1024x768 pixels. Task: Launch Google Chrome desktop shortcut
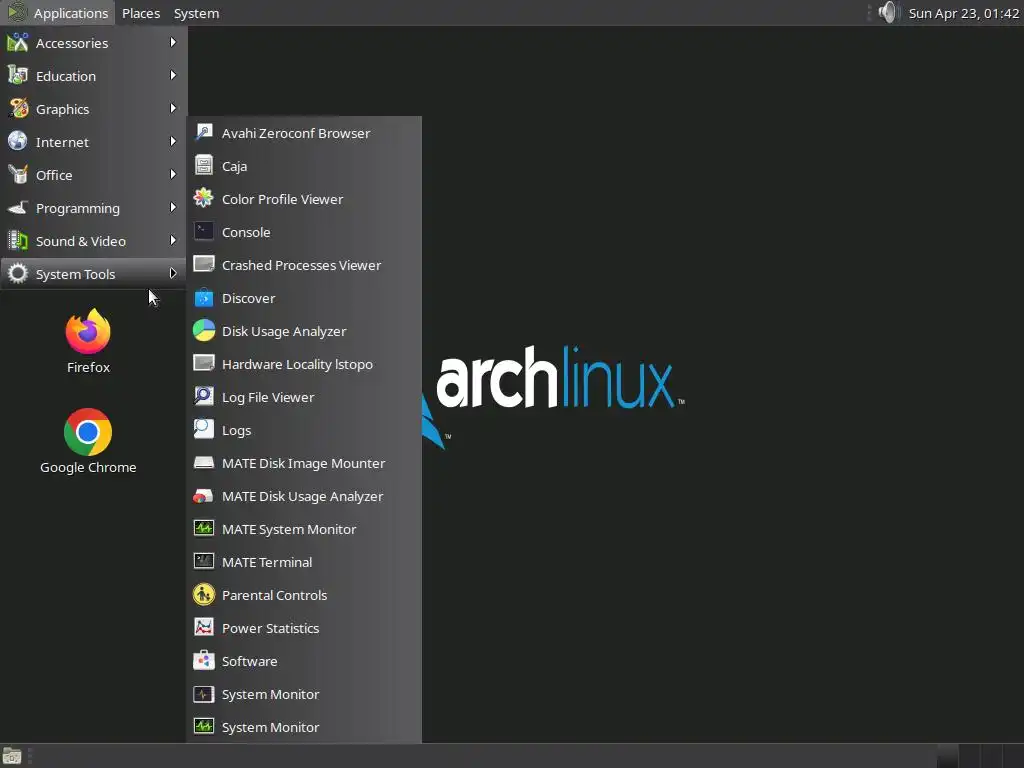point(88,442)
